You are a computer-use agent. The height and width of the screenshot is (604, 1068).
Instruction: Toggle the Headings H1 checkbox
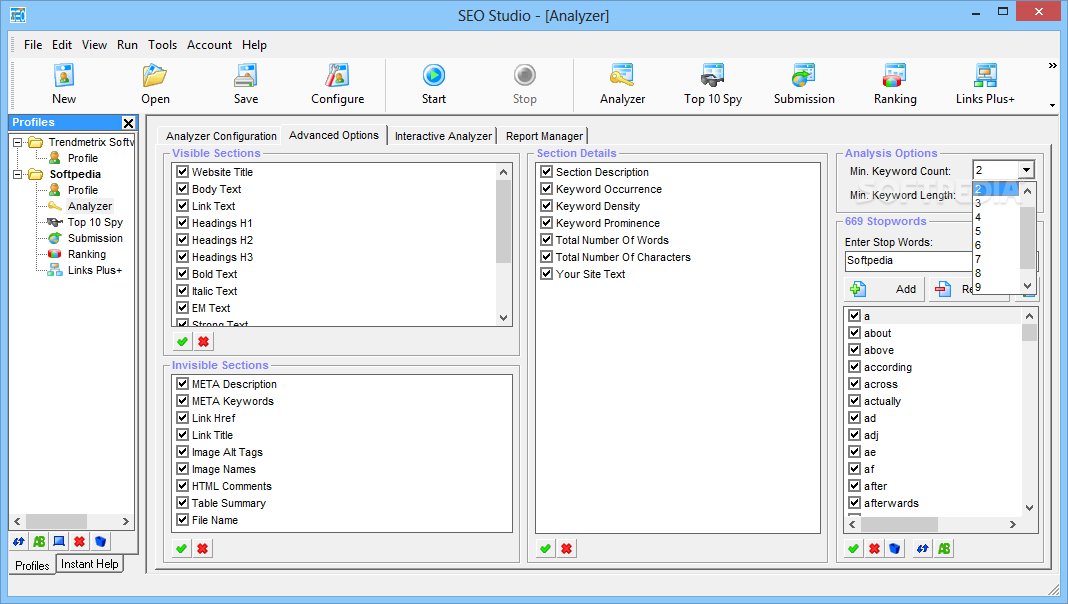tap(183, 223)
